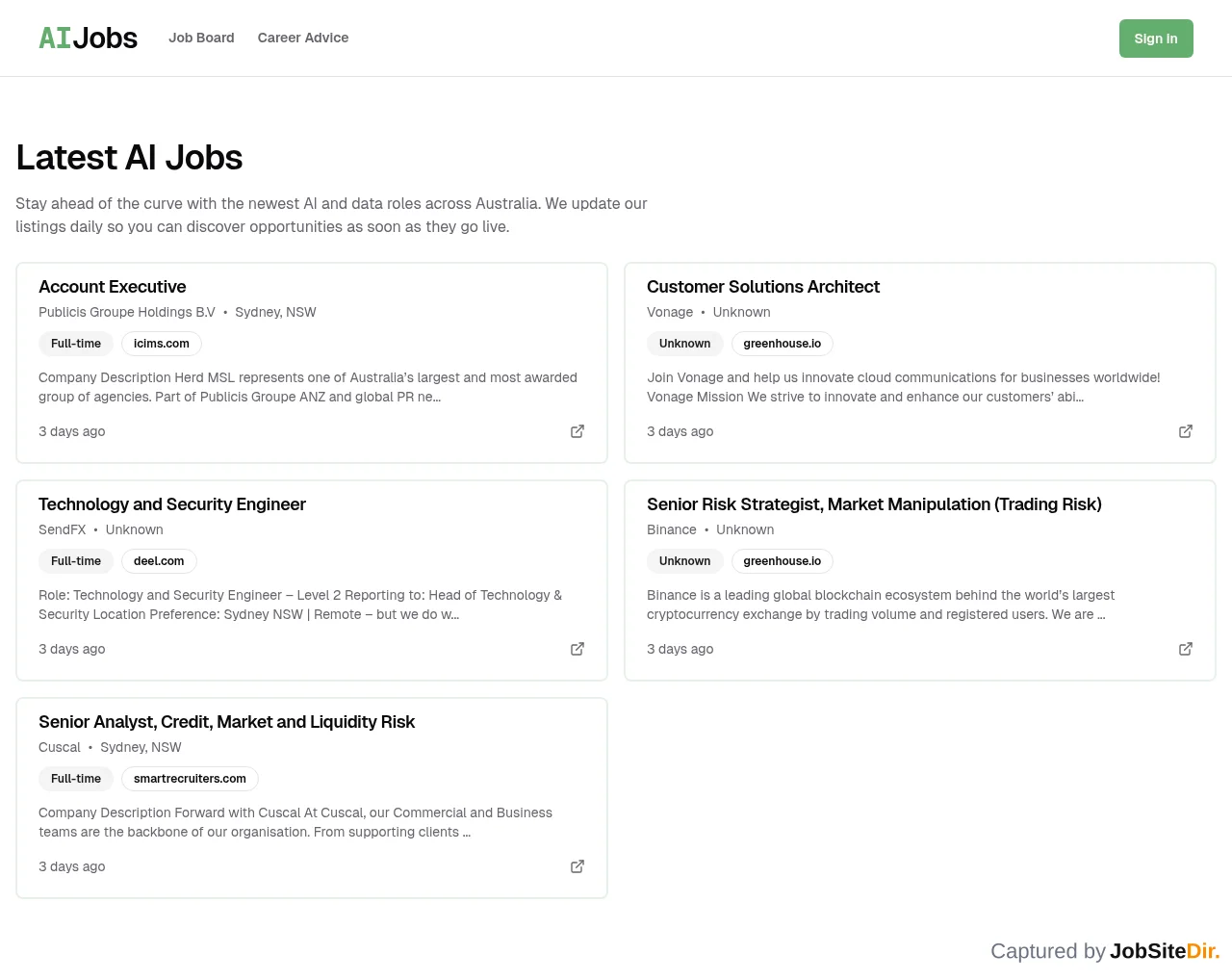
Task: Open external link icon on Technology and Security Engineer card
Action: pyautogui.click(x=577, y=649)
